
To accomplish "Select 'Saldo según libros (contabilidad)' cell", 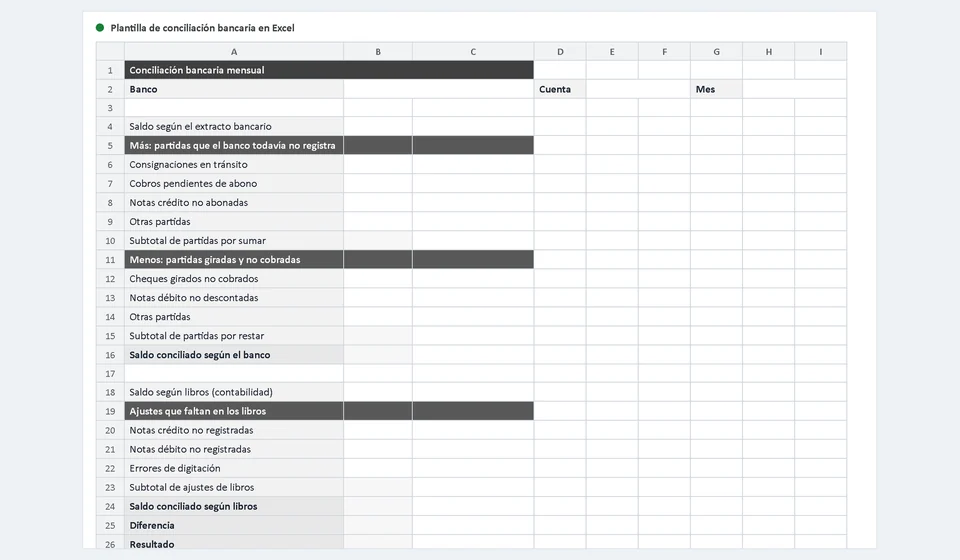I will tap(234, 392).
